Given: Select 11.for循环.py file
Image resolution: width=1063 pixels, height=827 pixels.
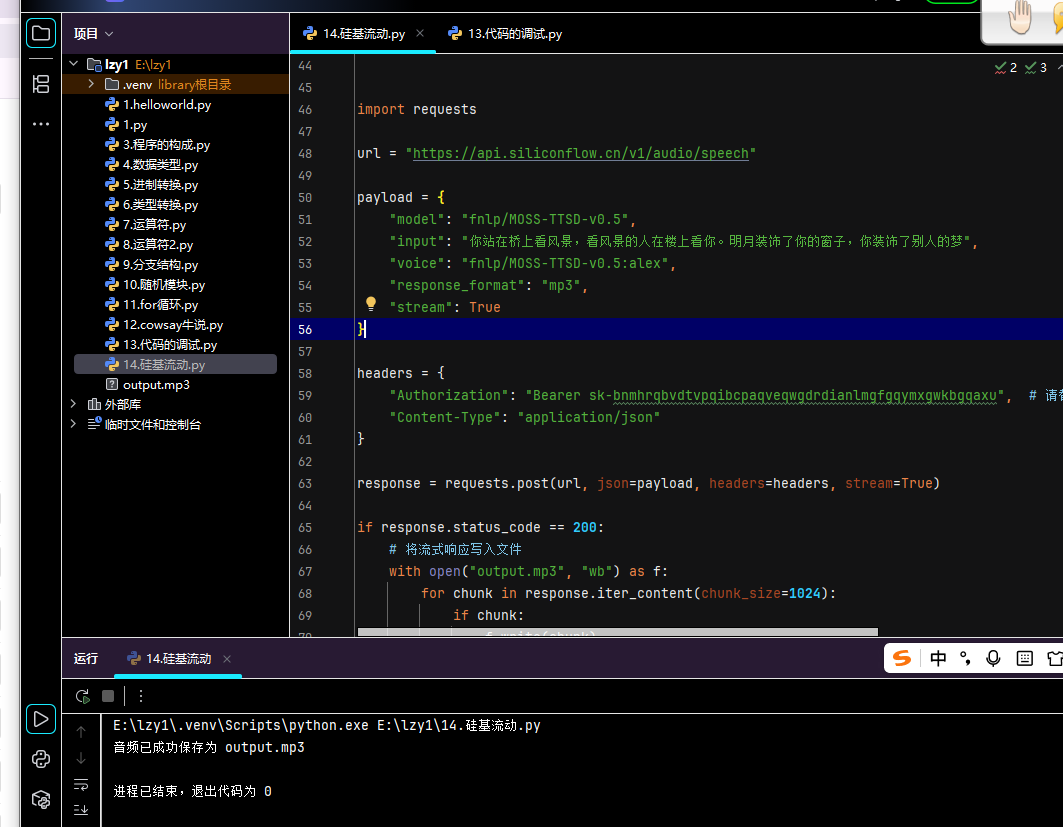Looking at the screenshot, I should point(160,304).
